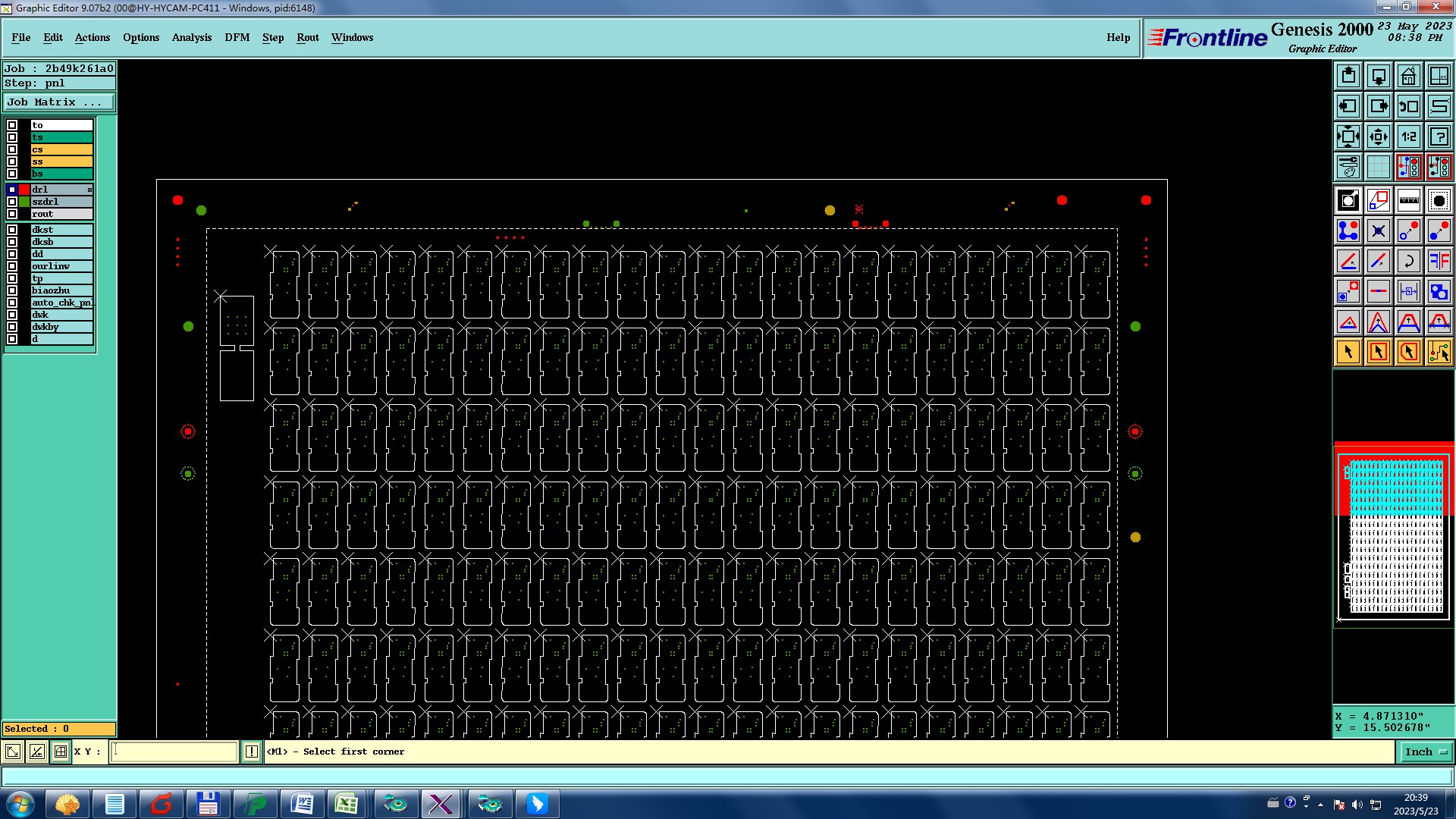Click the rotate feature icon

tap(1408, 261)
